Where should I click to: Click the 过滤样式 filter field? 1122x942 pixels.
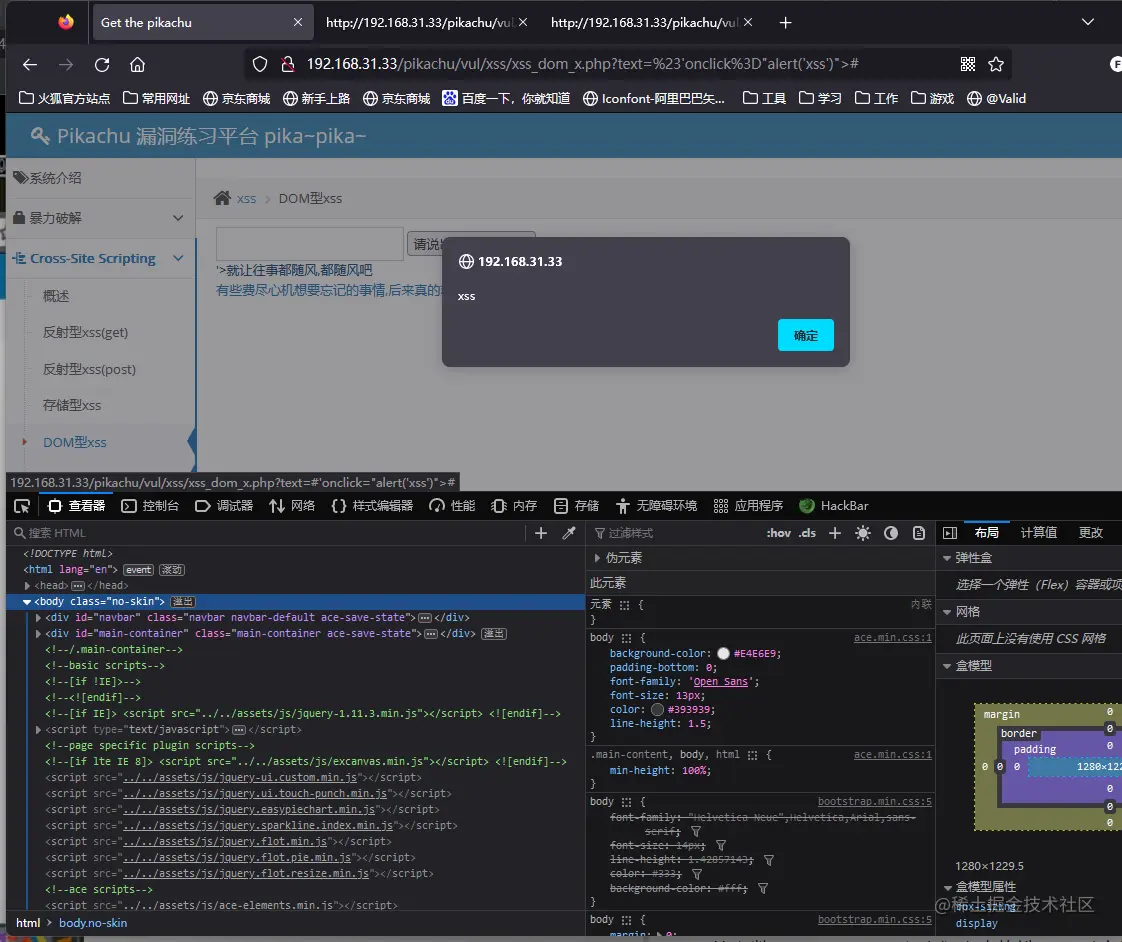click(x=676, y=533)
